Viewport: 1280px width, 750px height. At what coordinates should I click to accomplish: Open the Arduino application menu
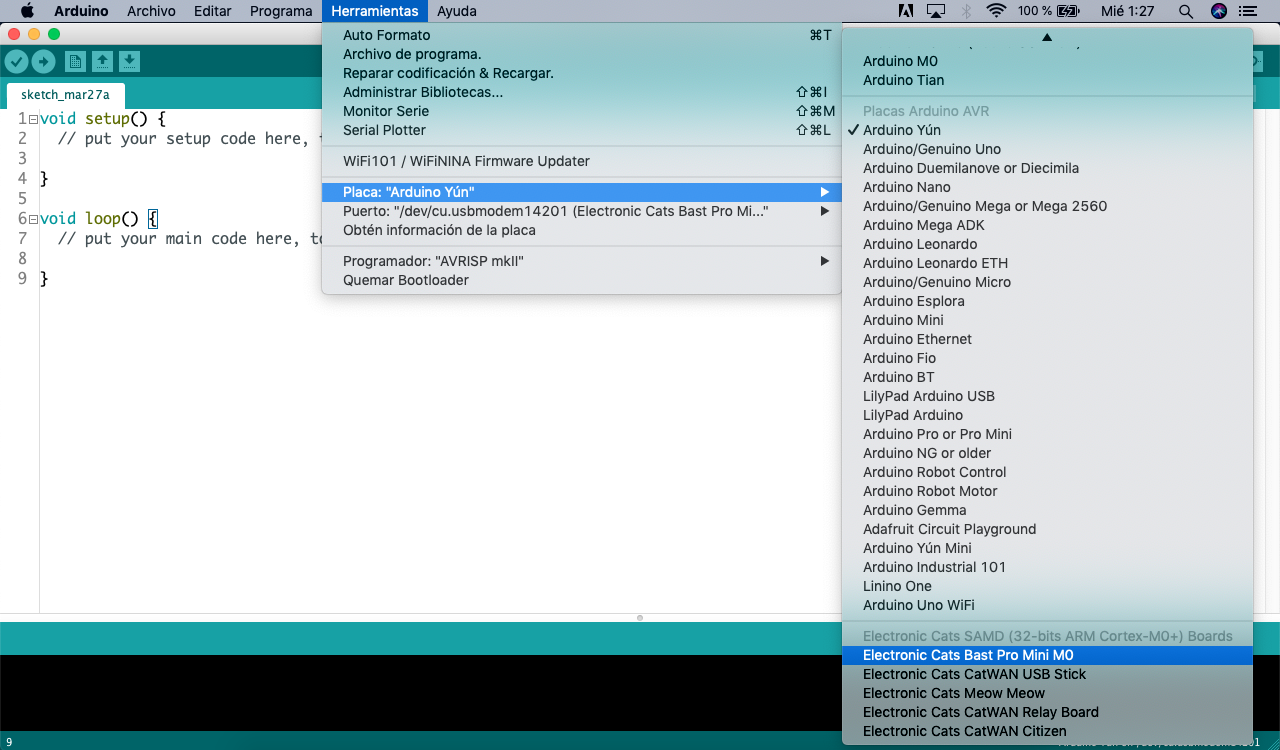click(x=81, y=11)
